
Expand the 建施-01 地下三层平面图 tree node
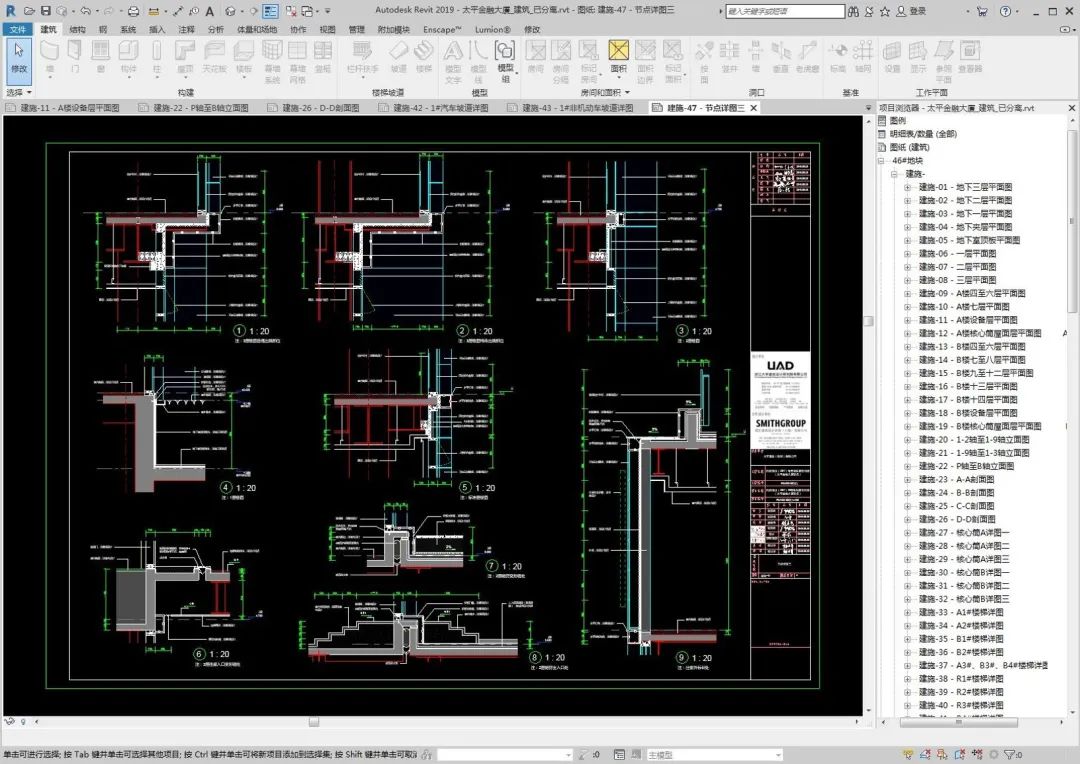click(908, 187)
